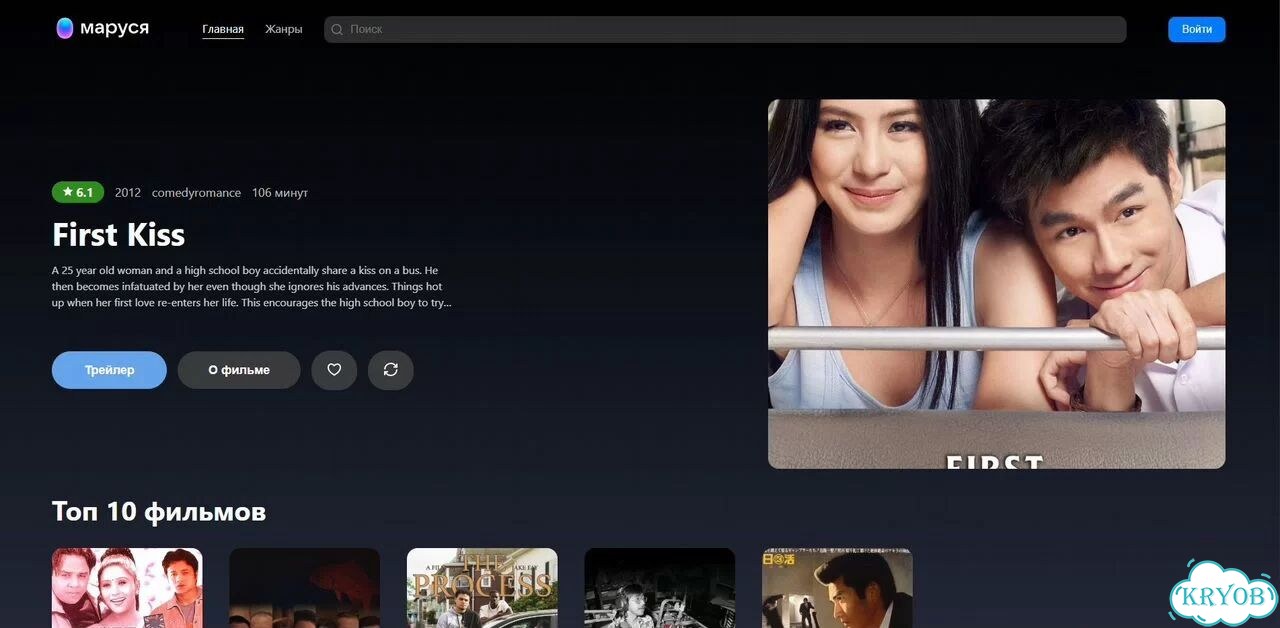Open the fifth Top 10 Japanese poster thumbnail
Image resolution: width=1280 pixels, height=628 pixels.
point(837,588)
